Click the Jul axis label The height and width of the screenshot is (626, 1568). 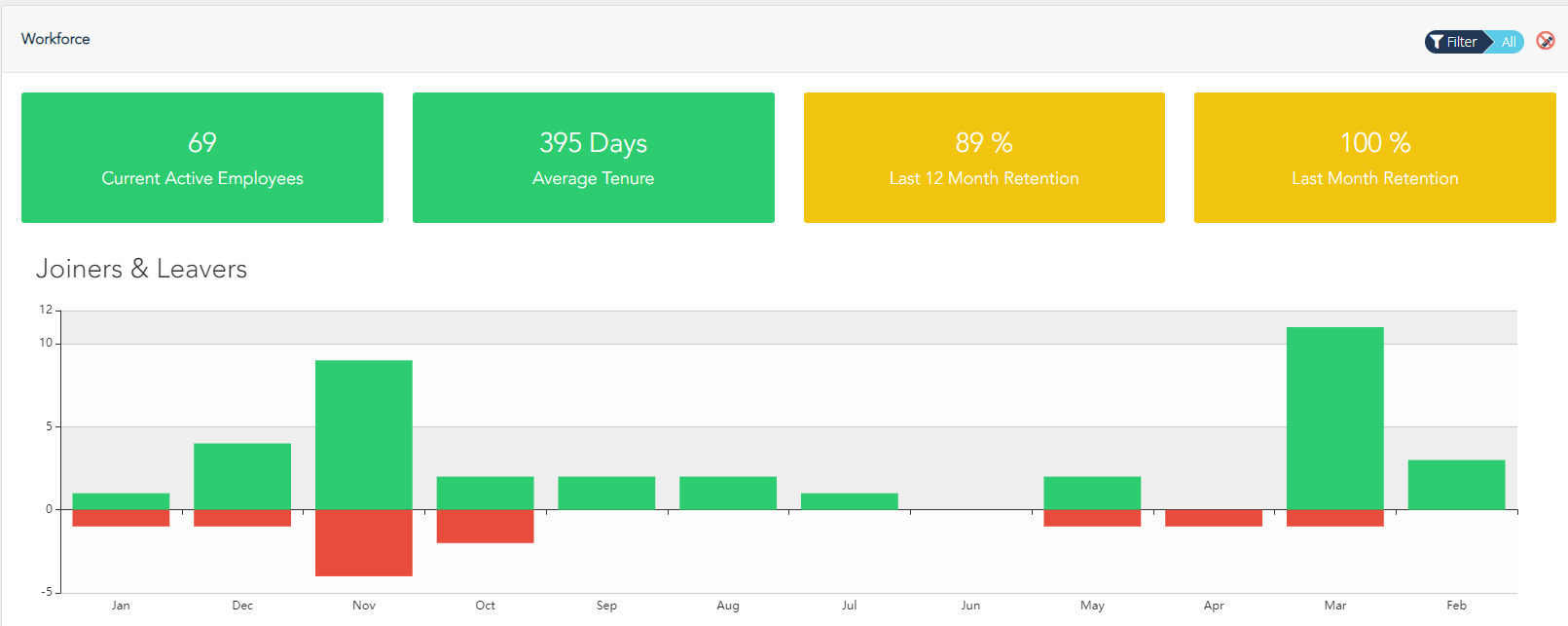coord(850,606)
